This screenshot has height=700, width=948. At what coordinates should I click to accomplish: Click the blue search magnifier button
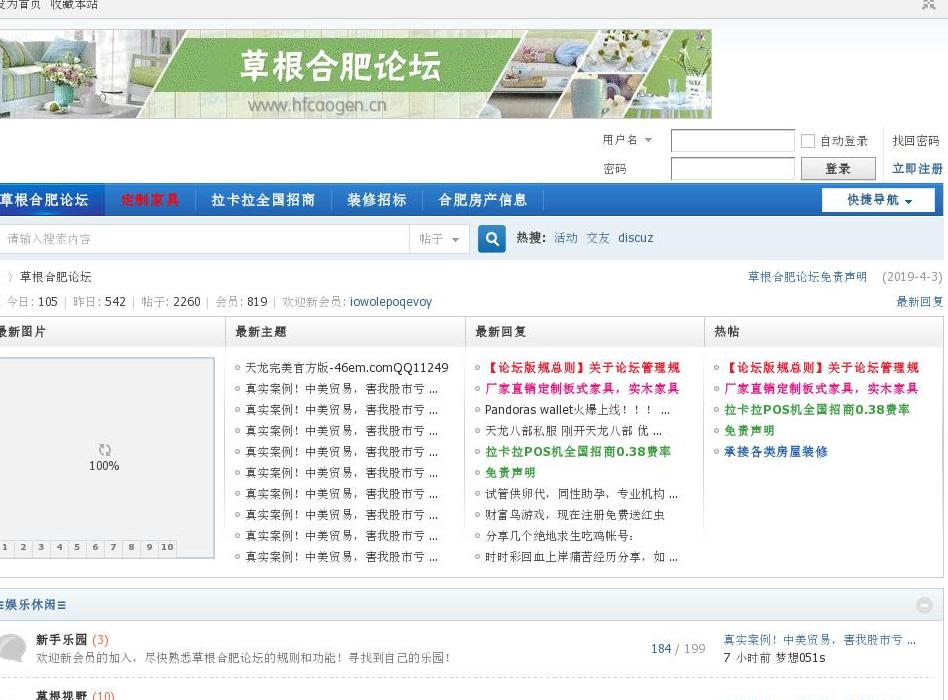coord(492,239)
